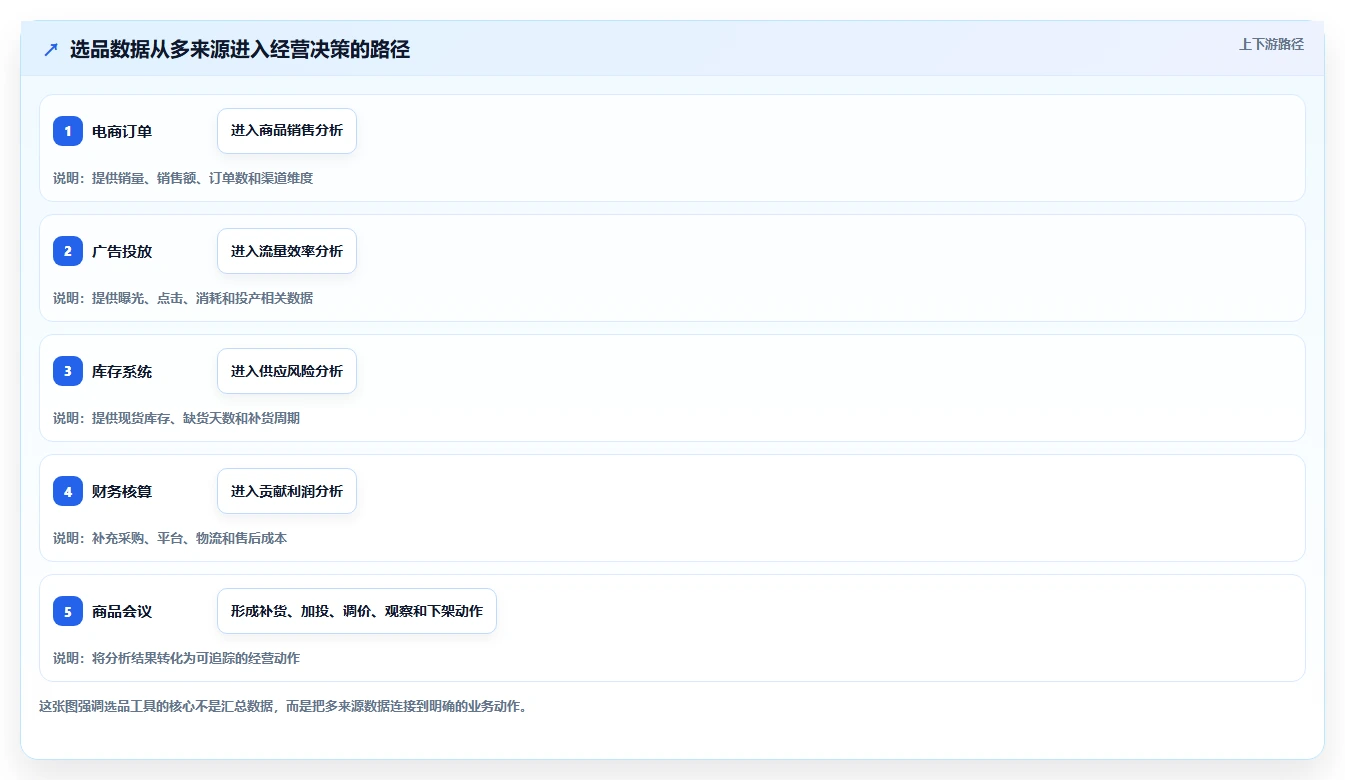The height and width of the screenshot is (780, 1345).
Task: Click the 进入商品销售分析 button
Action: 287,131
